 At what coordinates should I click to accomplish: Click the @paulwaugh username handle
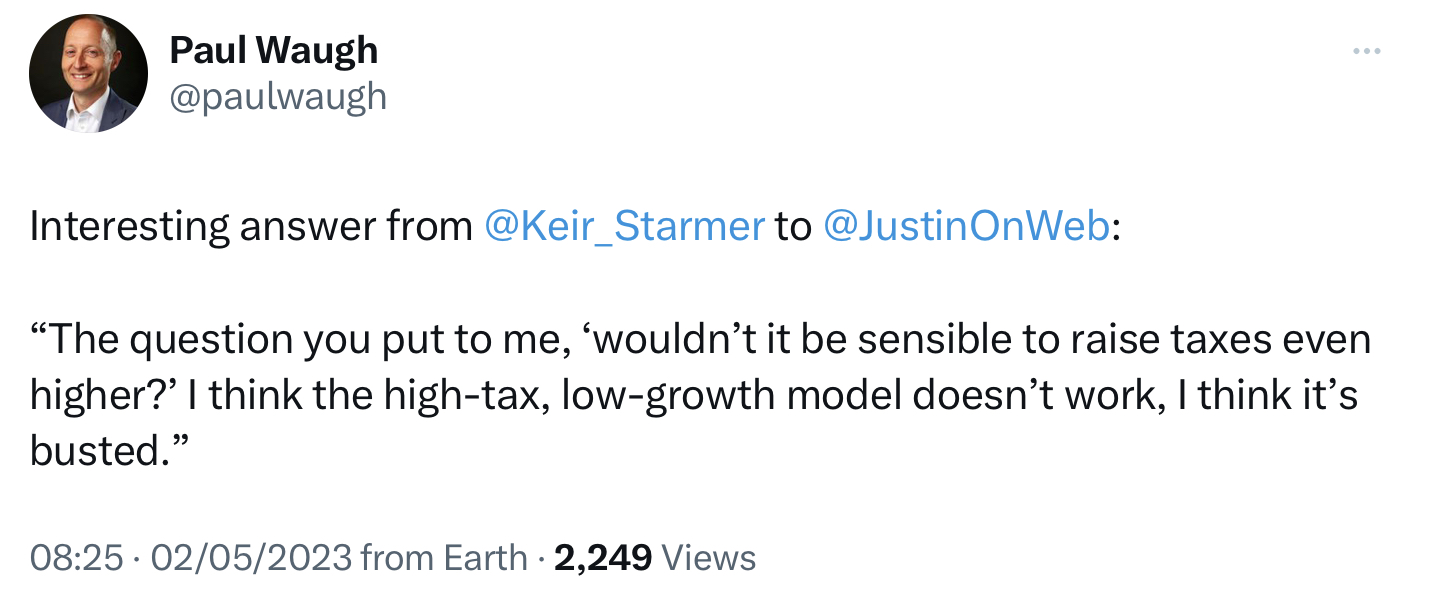277,96
